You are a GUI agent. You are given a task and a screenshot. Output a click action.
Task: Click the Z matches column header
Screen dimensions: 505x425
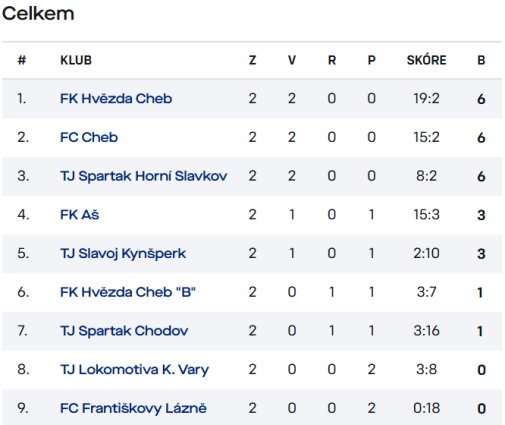252,60
